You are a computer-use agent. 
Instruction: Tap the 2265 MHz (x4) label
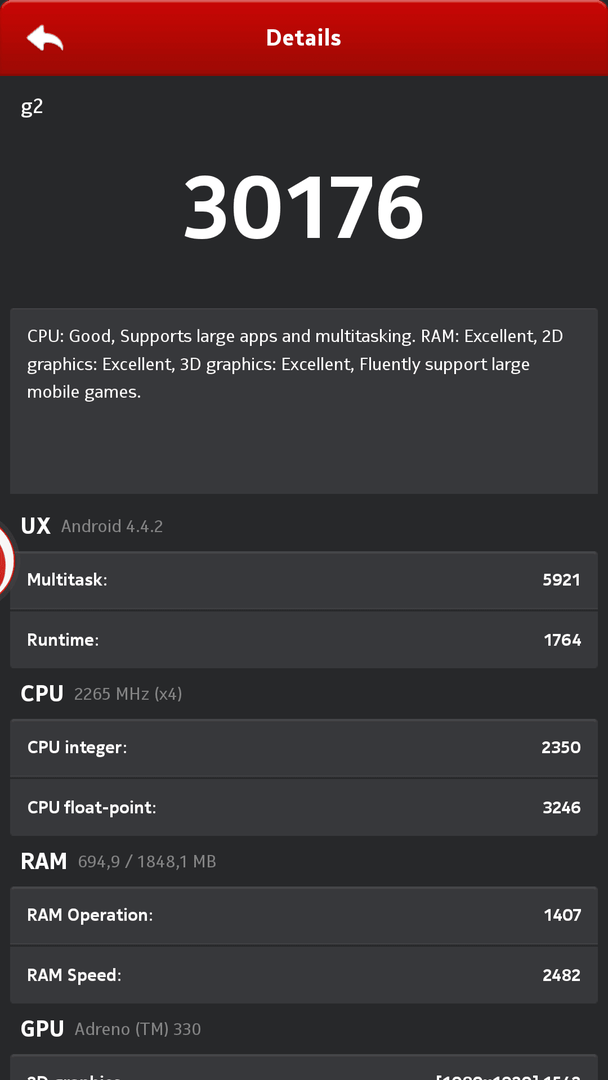click(128, 693)
